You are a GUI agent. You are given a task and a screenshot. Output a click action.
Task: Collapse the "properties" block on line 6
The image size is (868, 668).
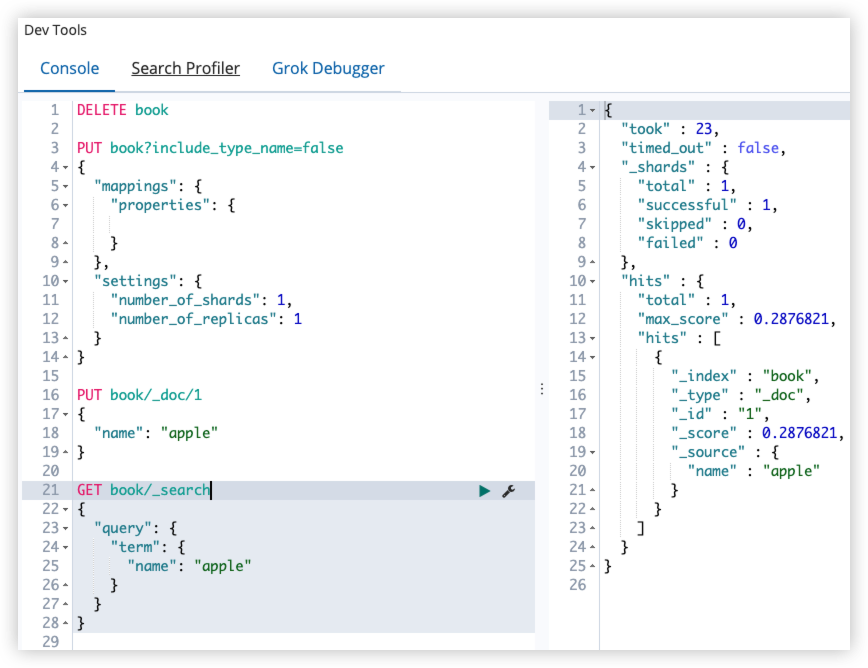click(x=65, y=205)
